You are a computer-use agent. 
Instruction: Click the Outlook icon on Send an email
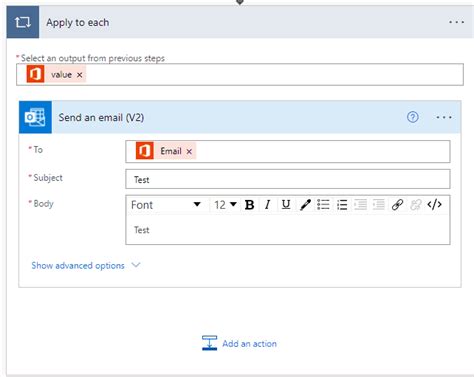click(35, 117)
